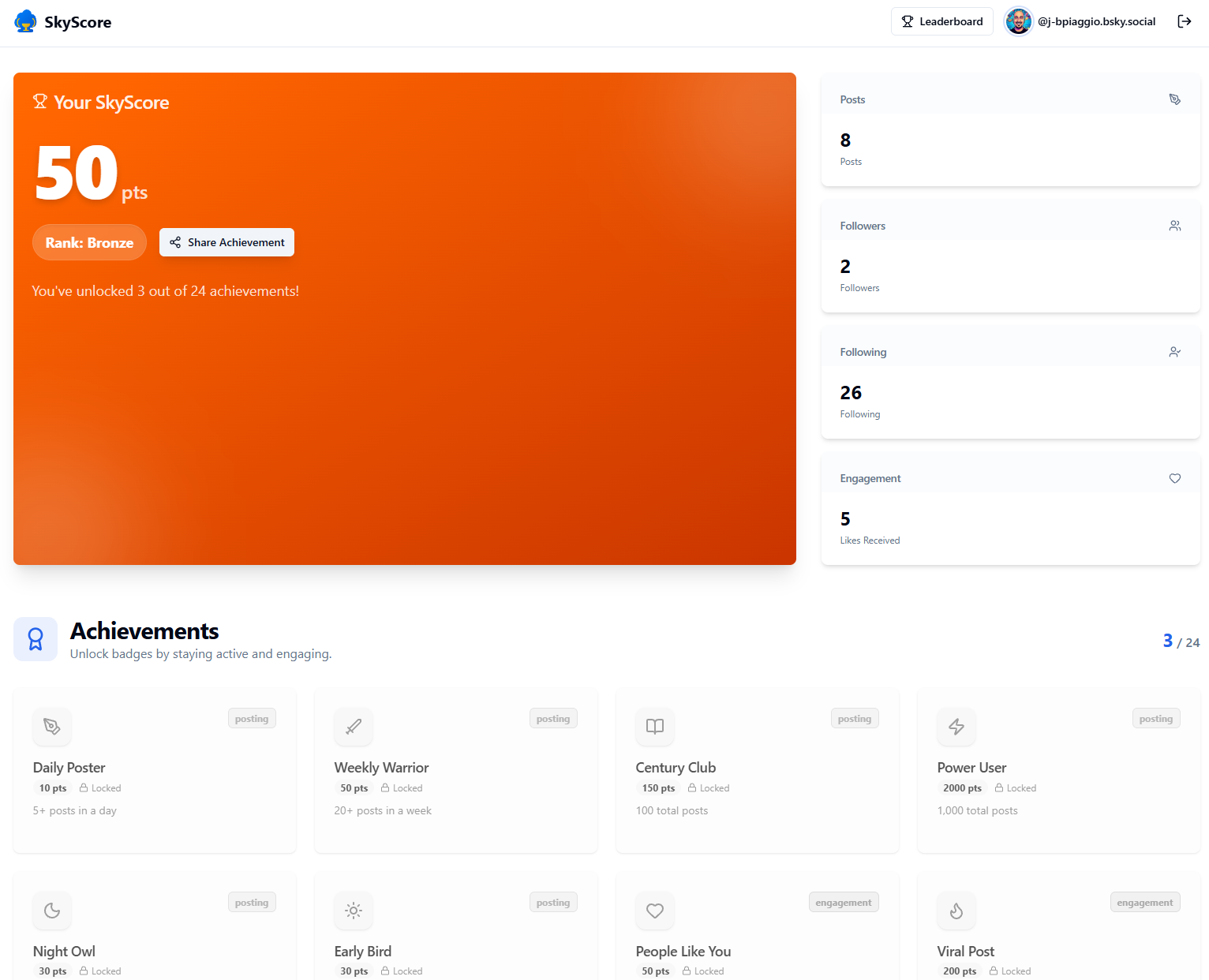Click the person-check icon on the Following card

(1174, 352)
